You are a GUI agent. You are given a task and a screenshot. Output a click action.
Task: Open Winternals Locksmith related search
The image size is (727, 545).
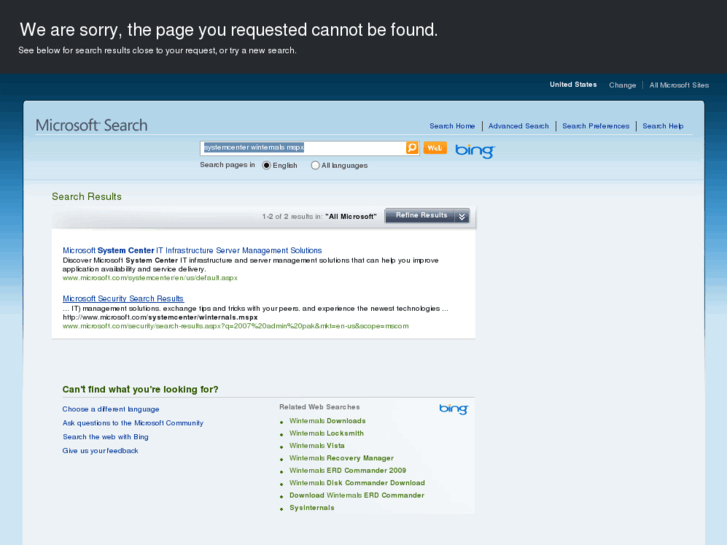pos(326,433)
